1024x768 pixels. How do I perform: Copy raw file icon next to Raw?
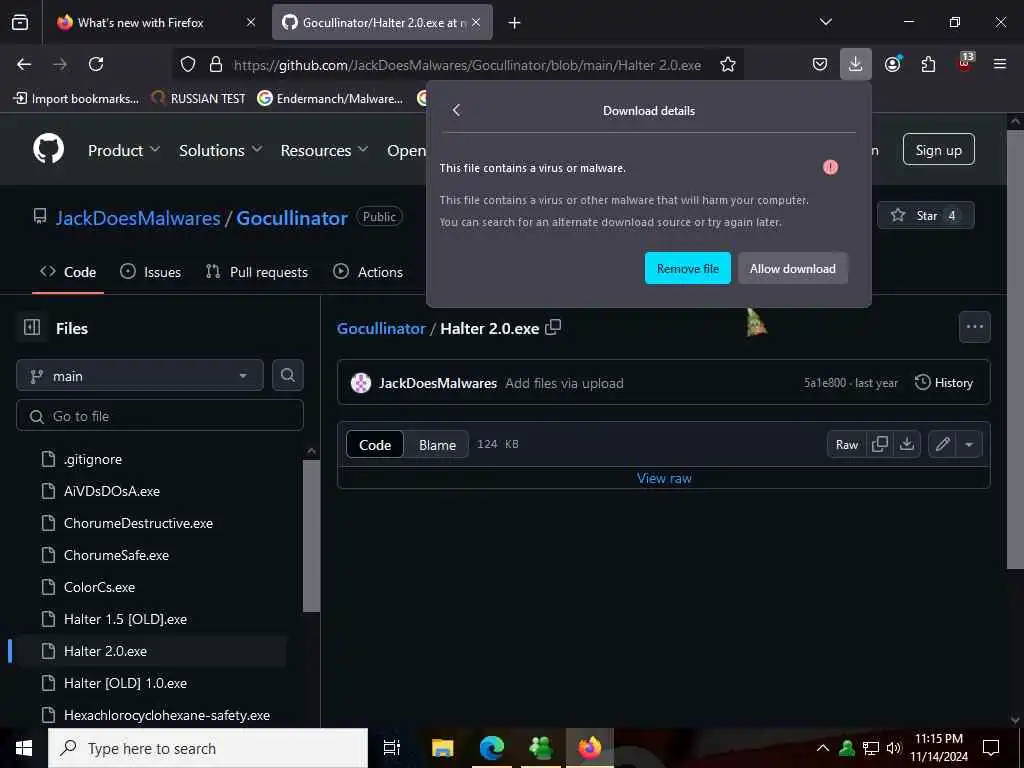(x=880, y=444)
